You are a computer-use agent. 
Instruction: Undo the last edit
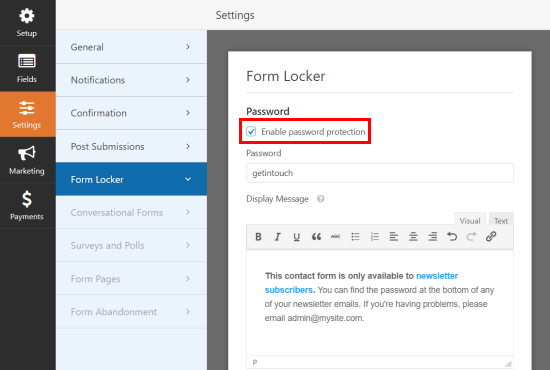click(x=452, y=237)
